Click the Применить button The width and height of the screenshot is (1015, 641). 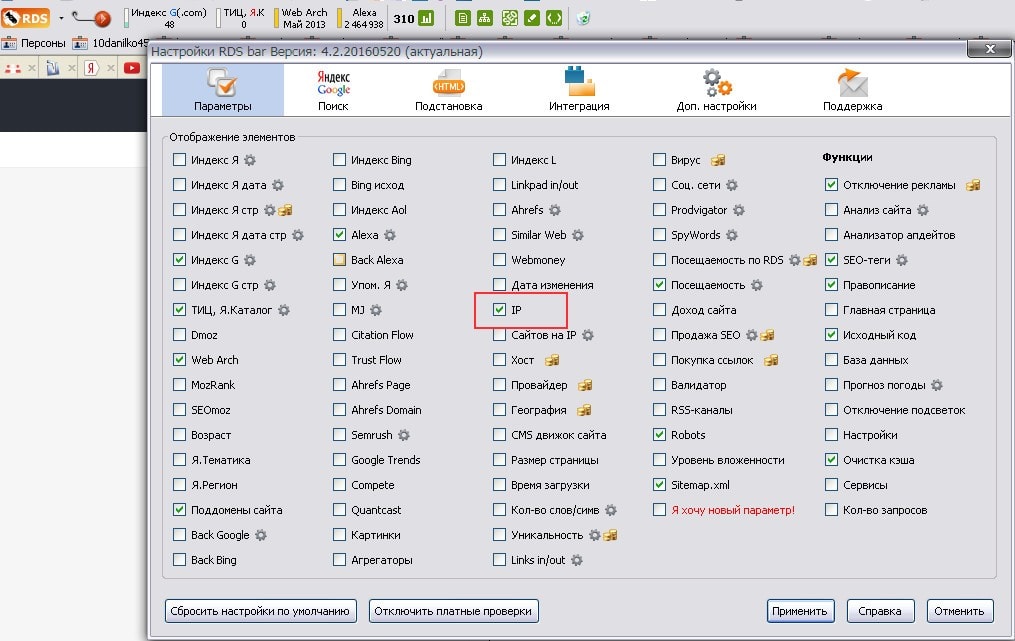tap(800, 611)
